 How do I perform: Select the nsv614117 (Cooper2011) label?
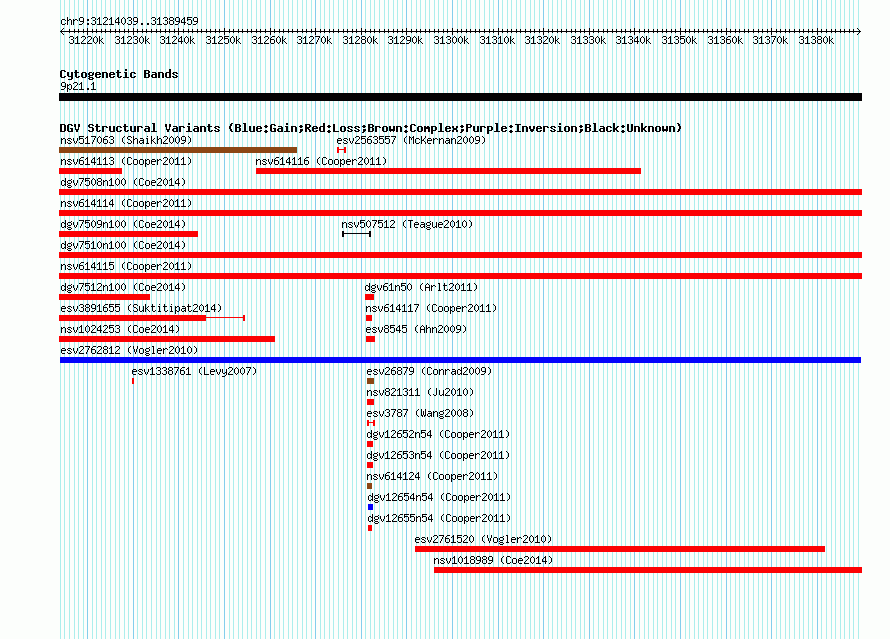(x=431, y=308)
